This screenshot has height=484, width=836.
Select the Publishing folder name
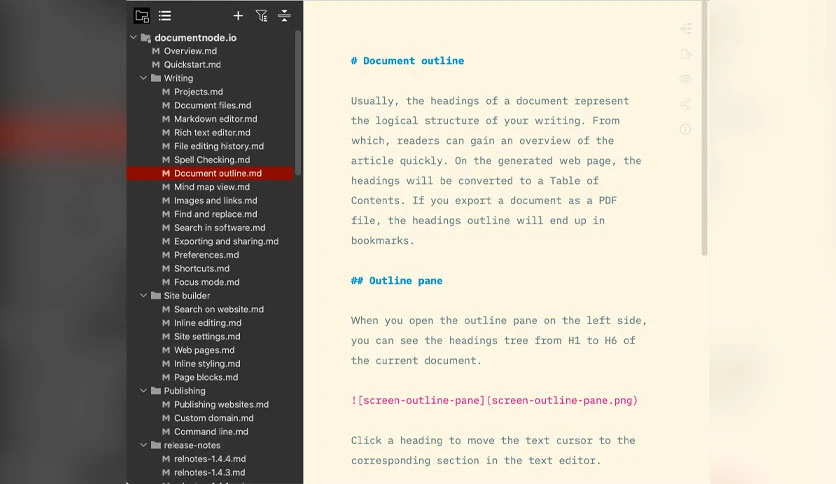(x=184, y=391)
